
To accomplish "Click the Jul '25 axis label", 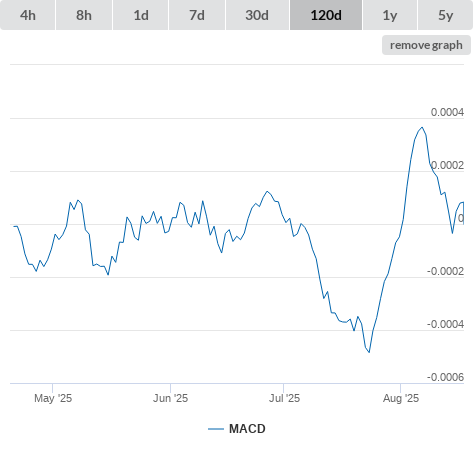I will pyautogui.click(x=284, y=398).
